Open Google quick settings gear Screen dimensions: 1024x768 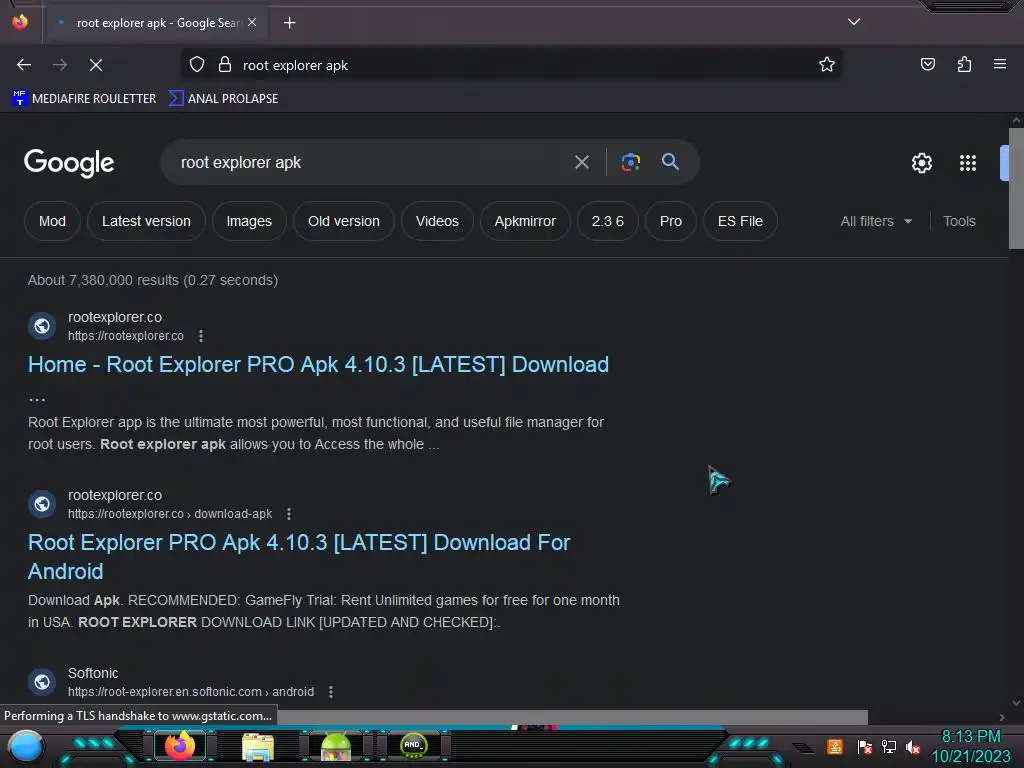(921, 163)
